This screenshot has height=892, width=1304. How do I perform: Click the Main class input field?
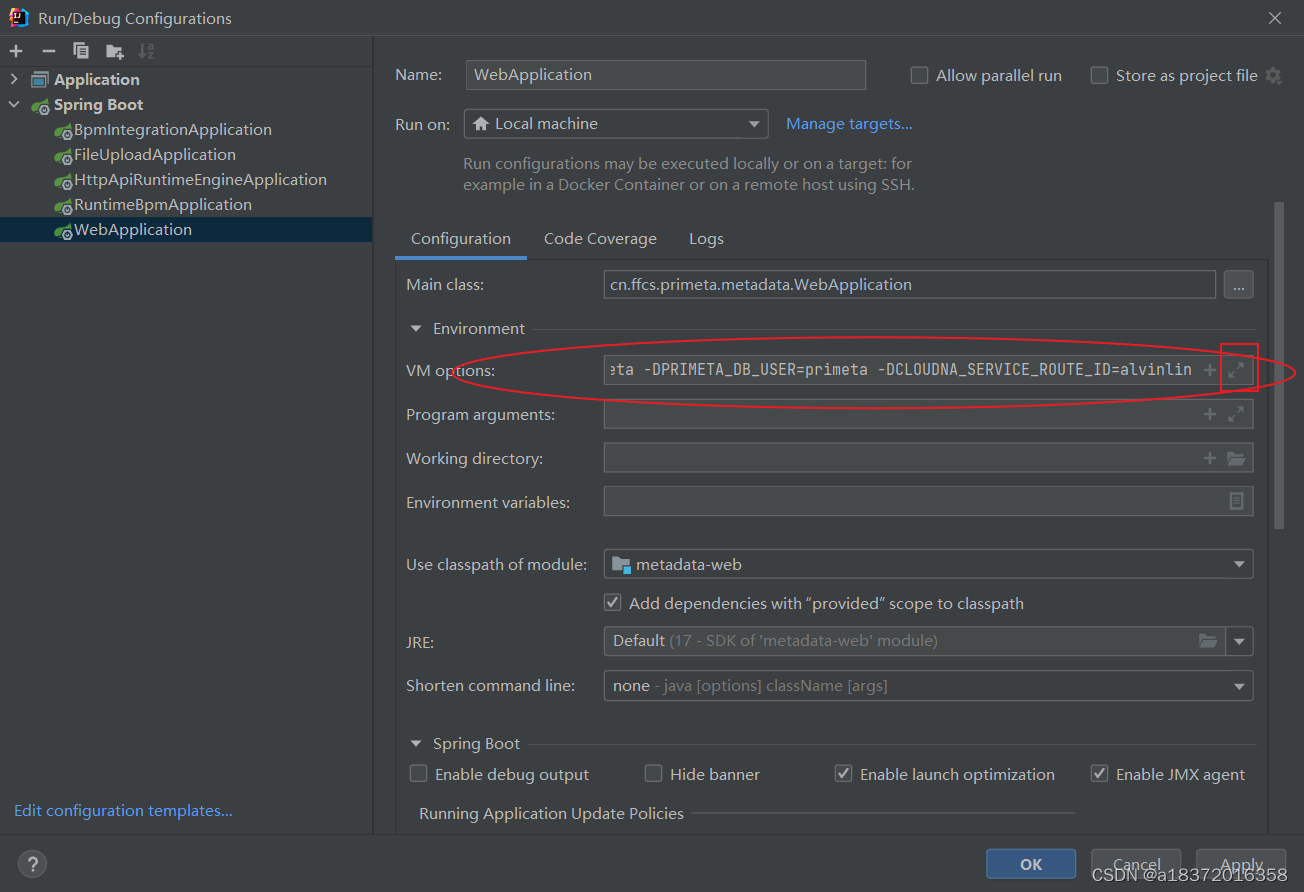[910, 285]
